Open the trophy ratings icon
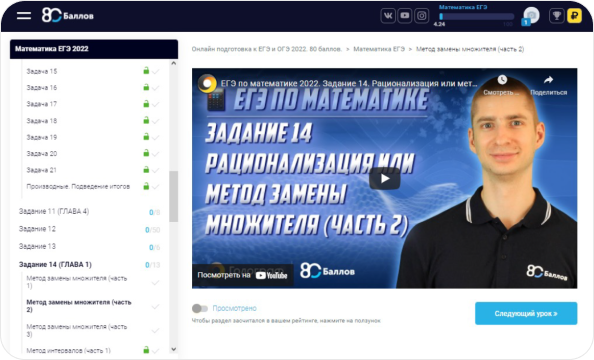 tap(556, 16)
